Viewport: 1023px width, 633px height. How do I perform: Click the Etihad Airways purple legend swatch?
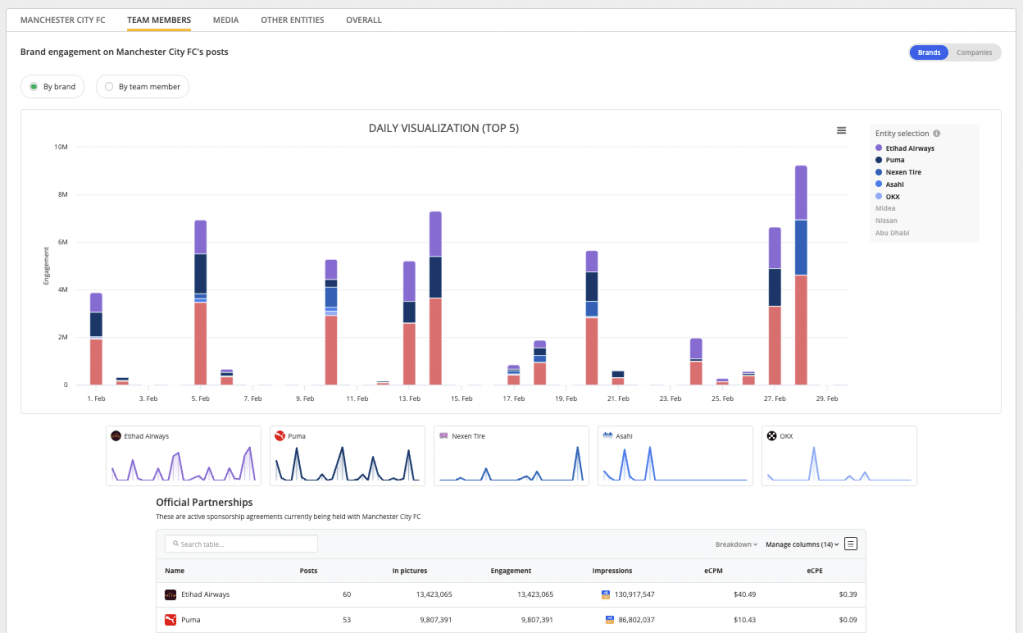(x=878, y=148)
